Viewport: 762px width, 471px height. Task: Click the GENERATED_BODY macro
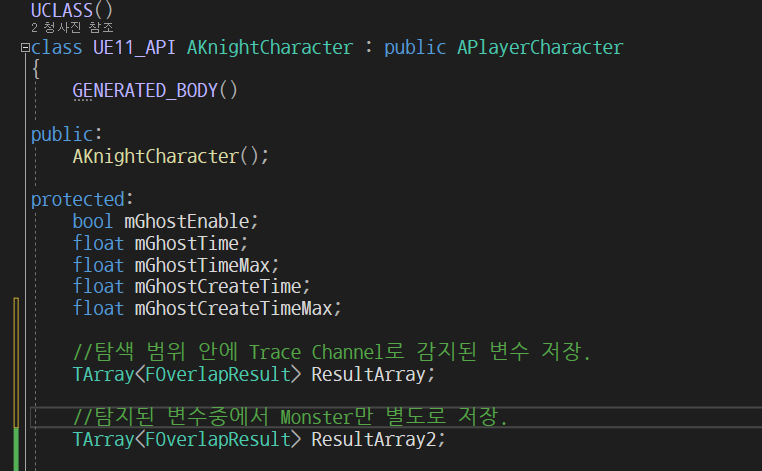(x=145, y=90)
